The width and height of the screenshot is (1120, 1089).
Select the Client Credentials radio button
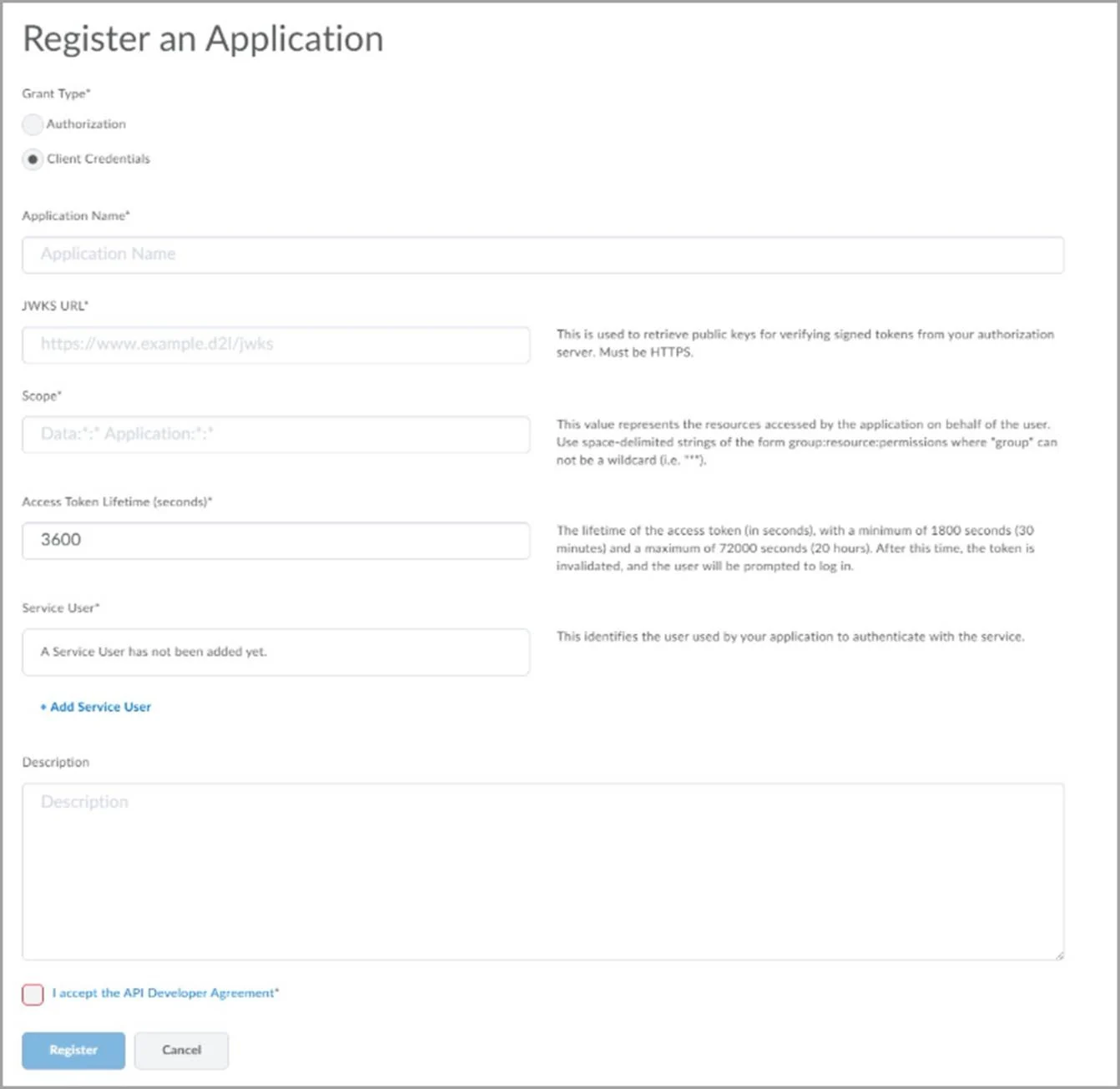point(33,159)
